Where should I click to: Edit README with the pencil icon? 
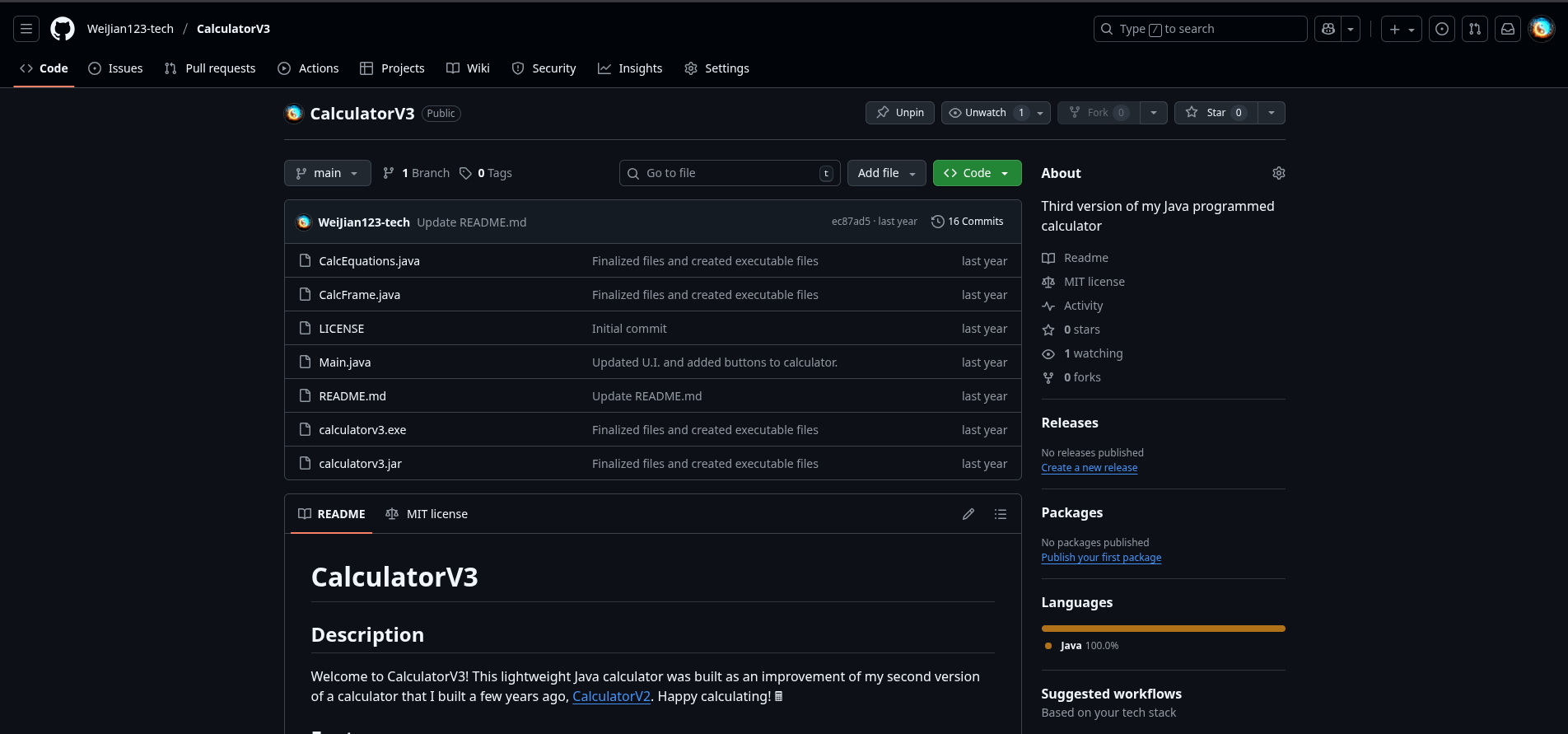tap(968, 514)
